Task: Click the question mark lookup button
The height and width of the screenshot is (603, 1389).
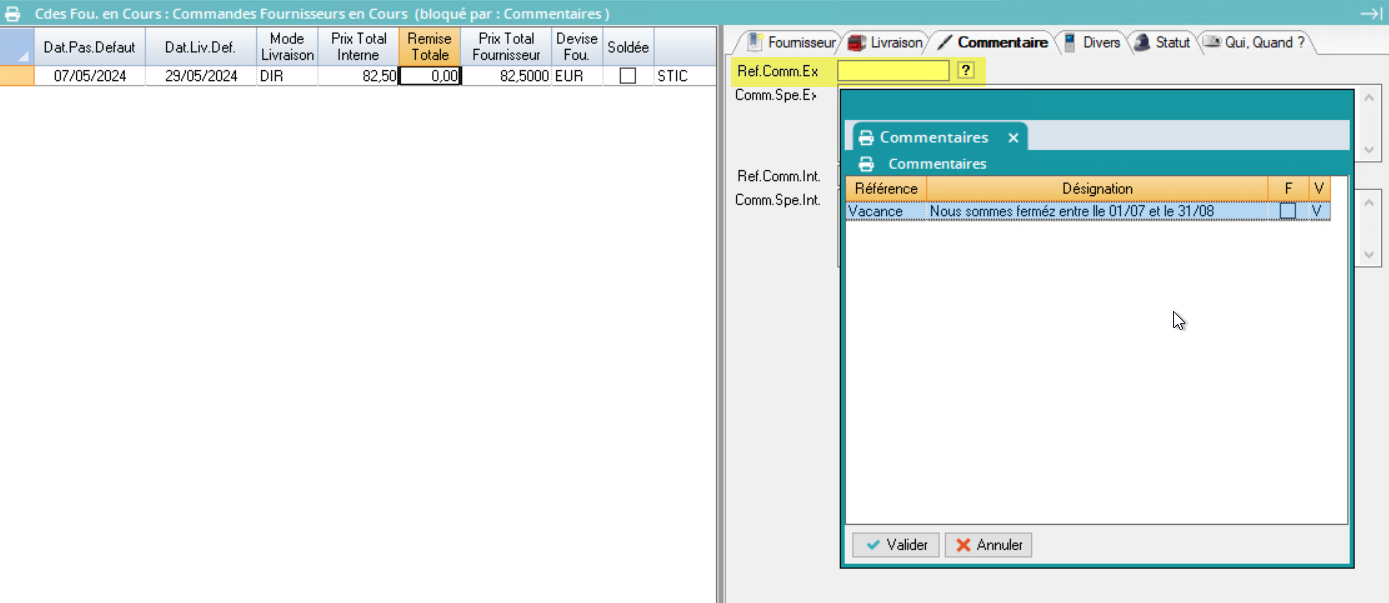Action: pyautogui.click(x=965, y=71)
